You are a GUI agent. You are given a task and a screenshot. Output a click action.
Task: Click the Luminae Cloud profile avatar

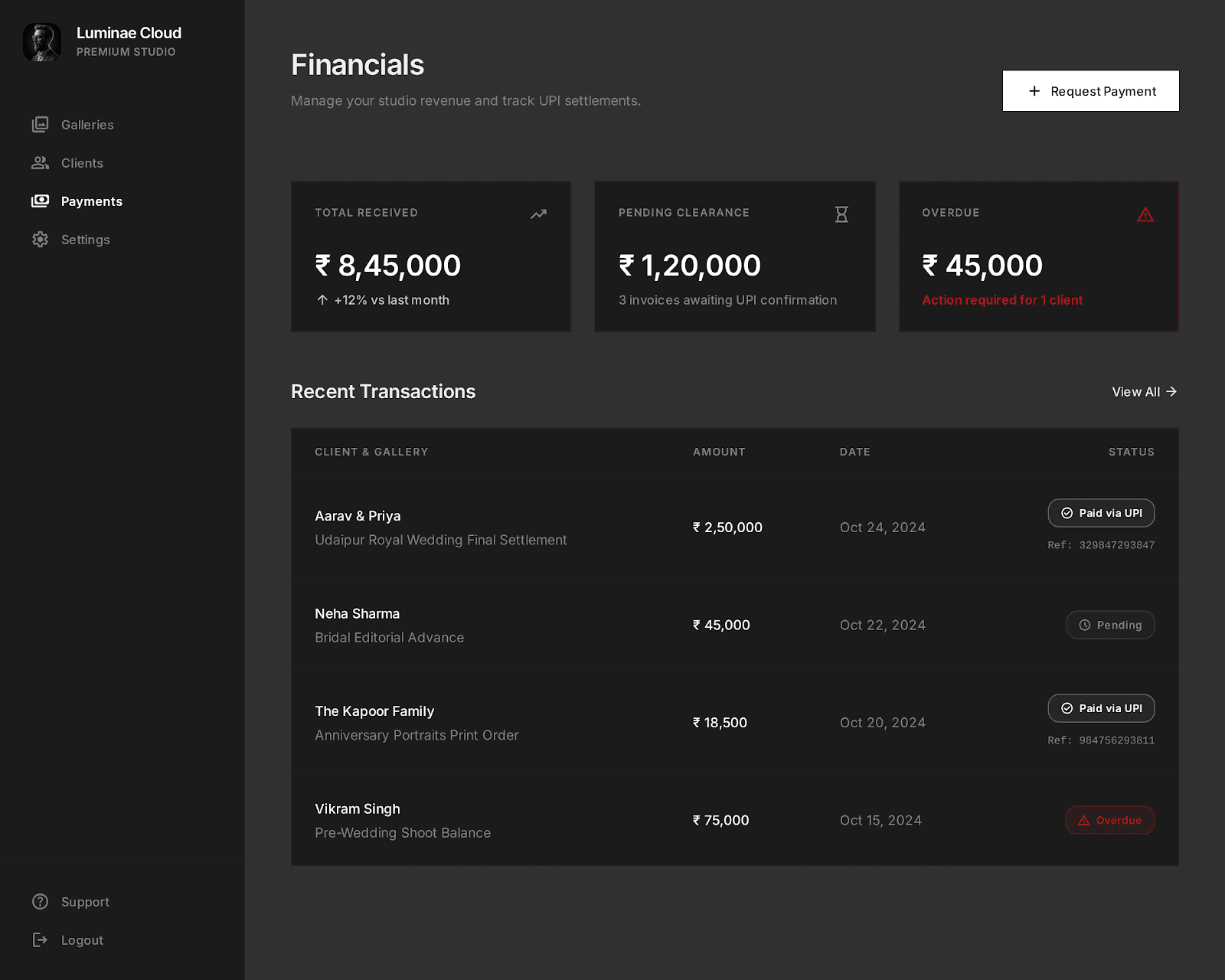tap(42, 42)
